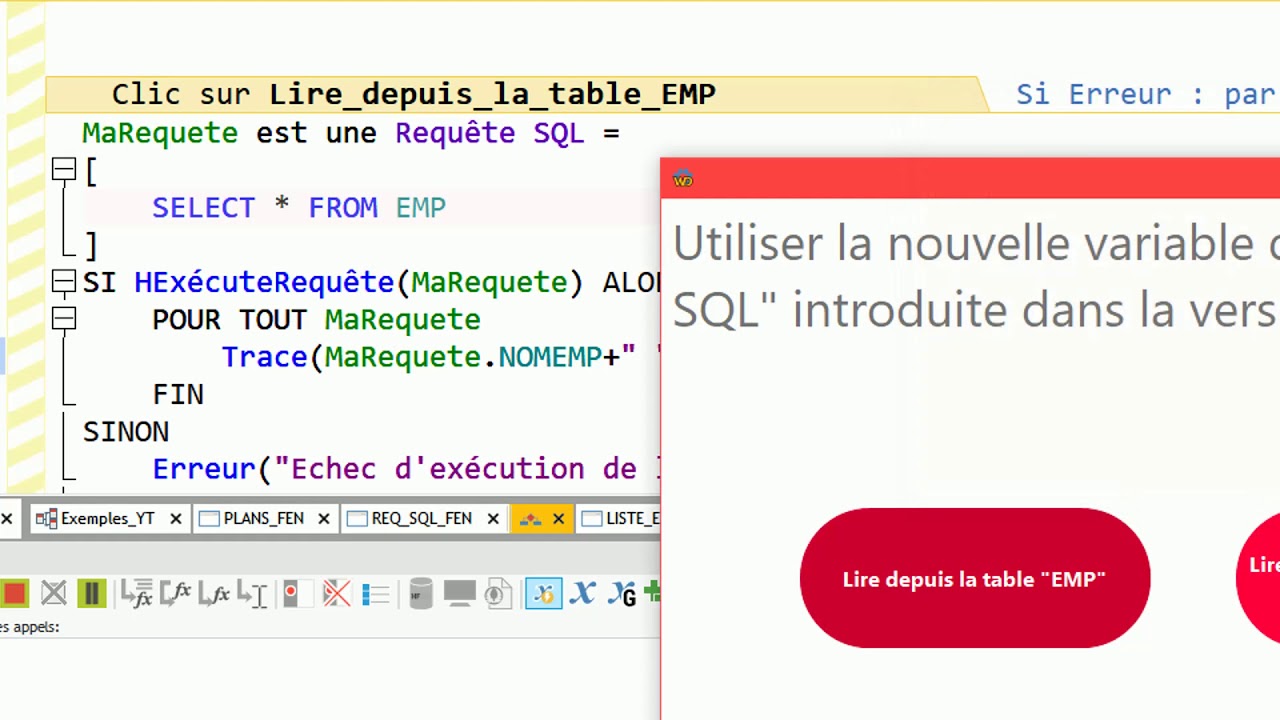This screenshot has width=1280, height=720.
Task: Pause execution with the green pause button
Action: [91, 594]
